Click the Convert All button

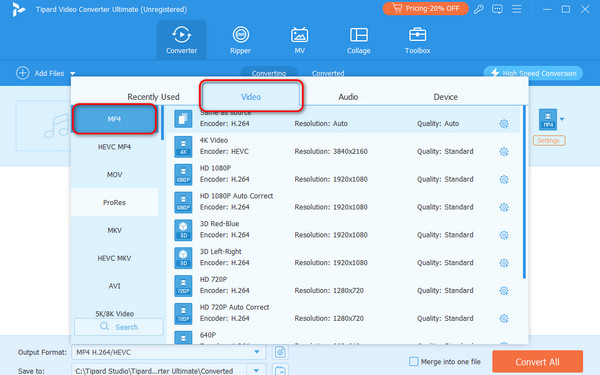coord(537,362)
